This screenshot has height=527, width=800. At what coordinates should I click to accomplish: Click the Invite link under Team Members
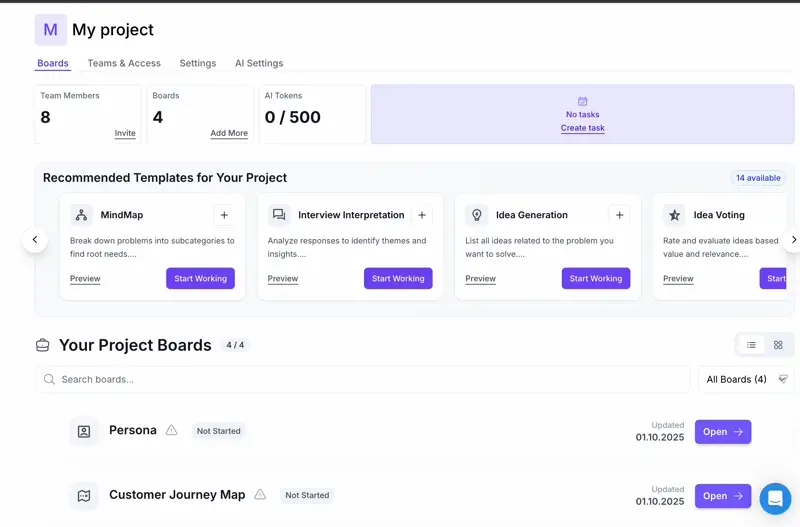125,133
